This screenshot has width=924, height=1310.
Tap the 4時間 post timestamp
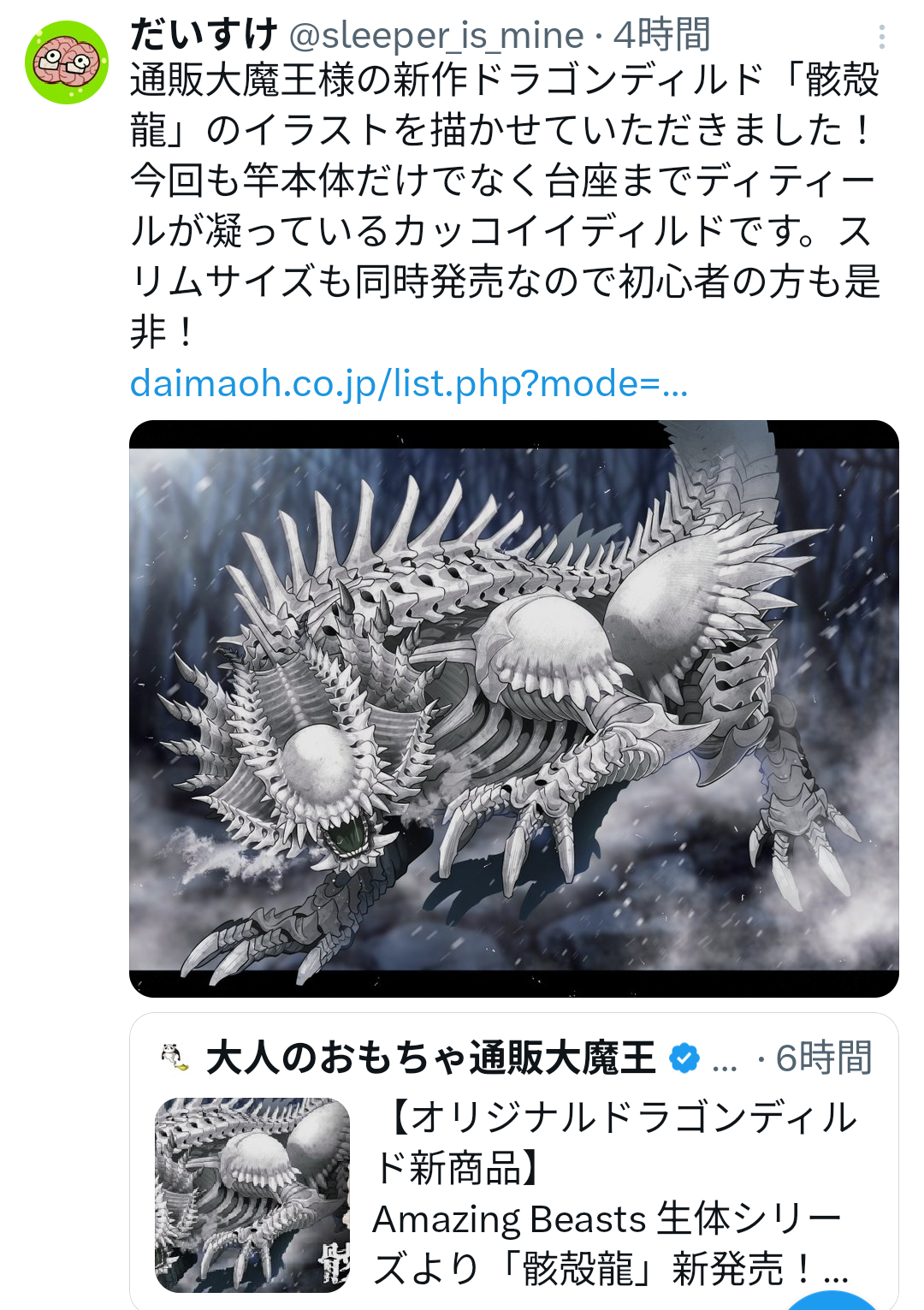point(662,35)
